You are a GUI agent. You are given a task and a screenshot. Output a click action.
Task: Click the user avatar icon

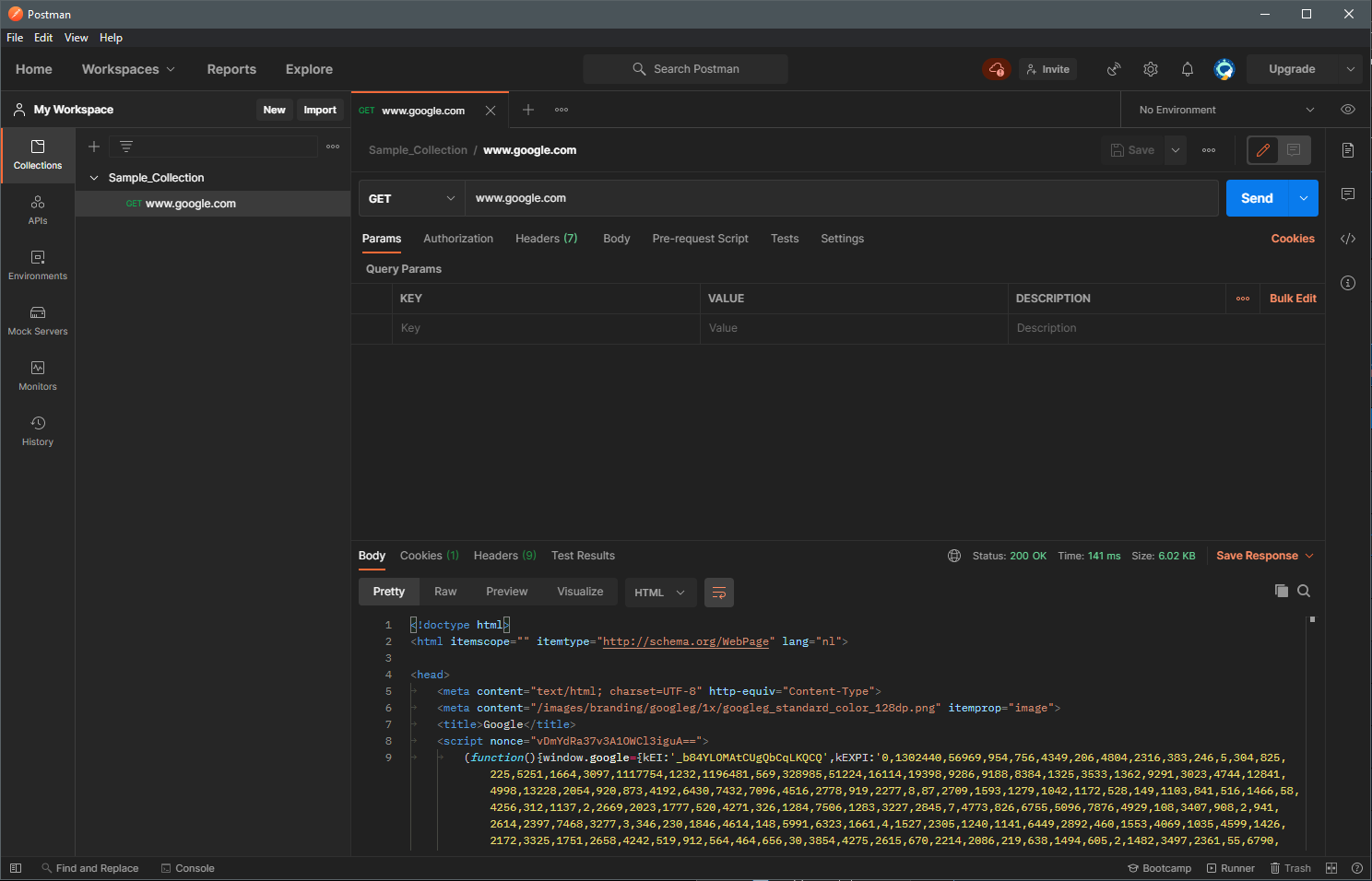coord(1224,69)
